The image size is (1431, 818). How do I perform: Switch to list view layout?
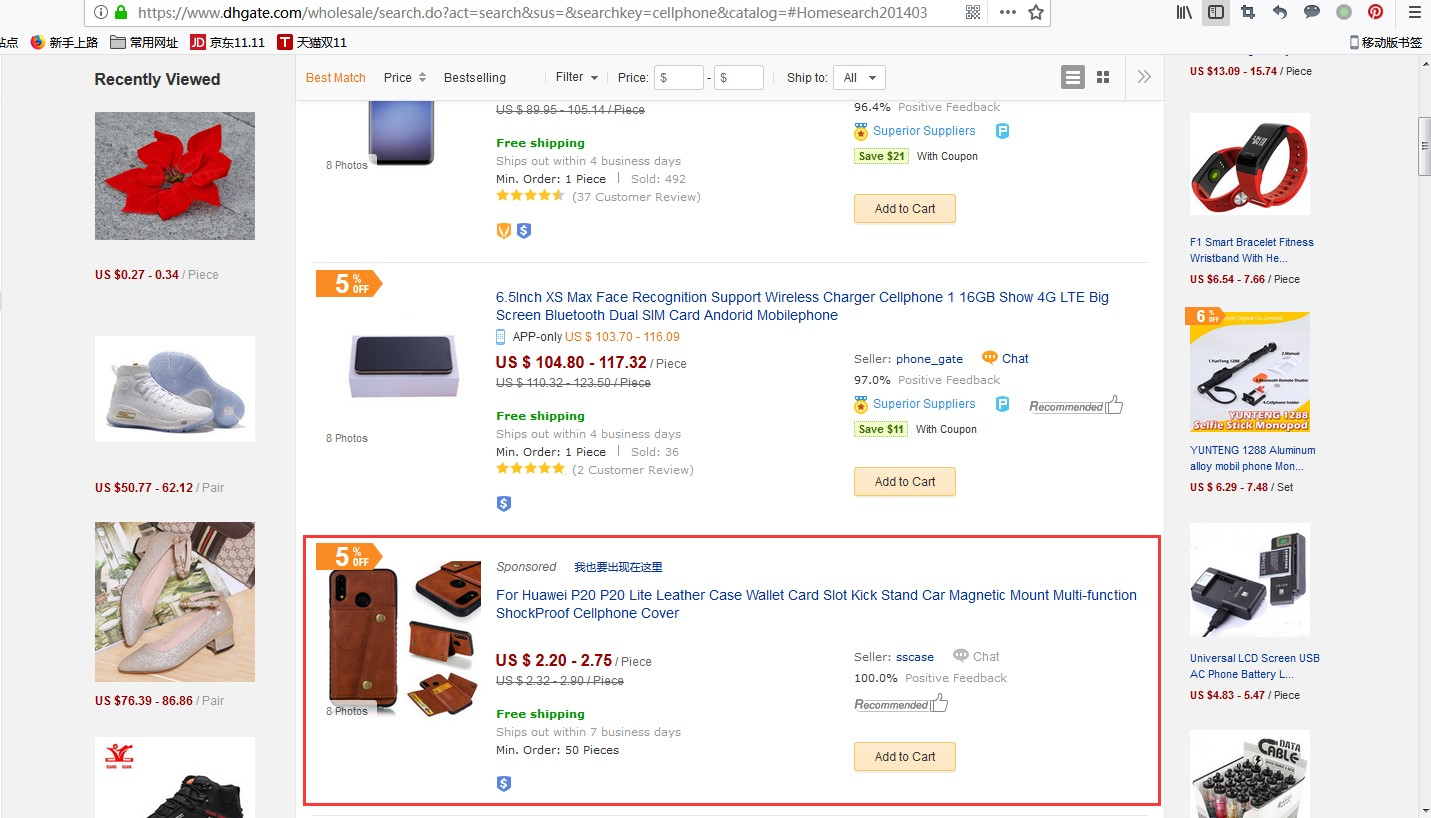[x=1073, y=77]
